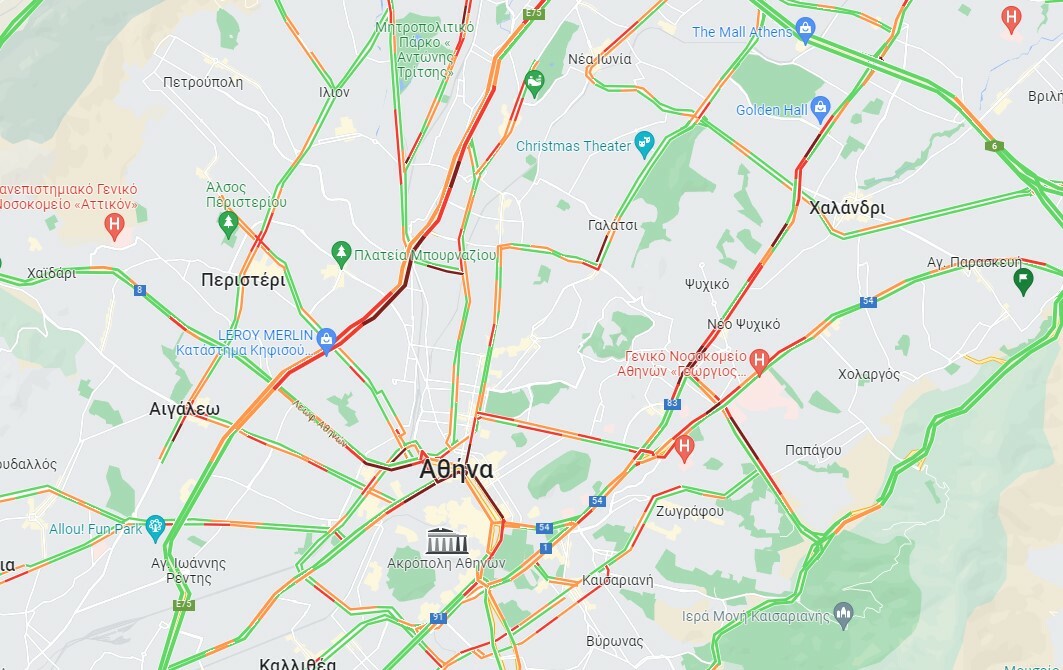Screen dimensions: 1063x670
Task: Click the Αιγάλεω area label
Action: (184, 409)
